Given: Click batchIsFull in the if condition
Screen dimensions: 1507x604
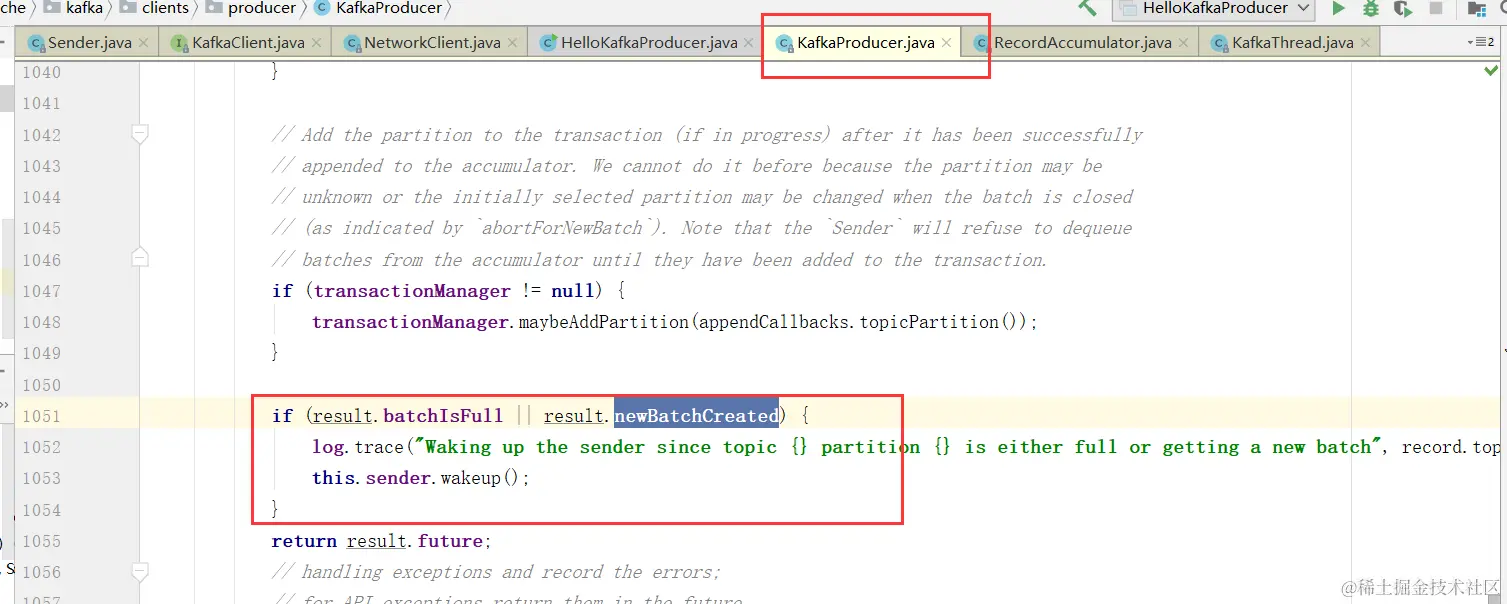Looking at the screenshot, I should click(x=443, y=415).
